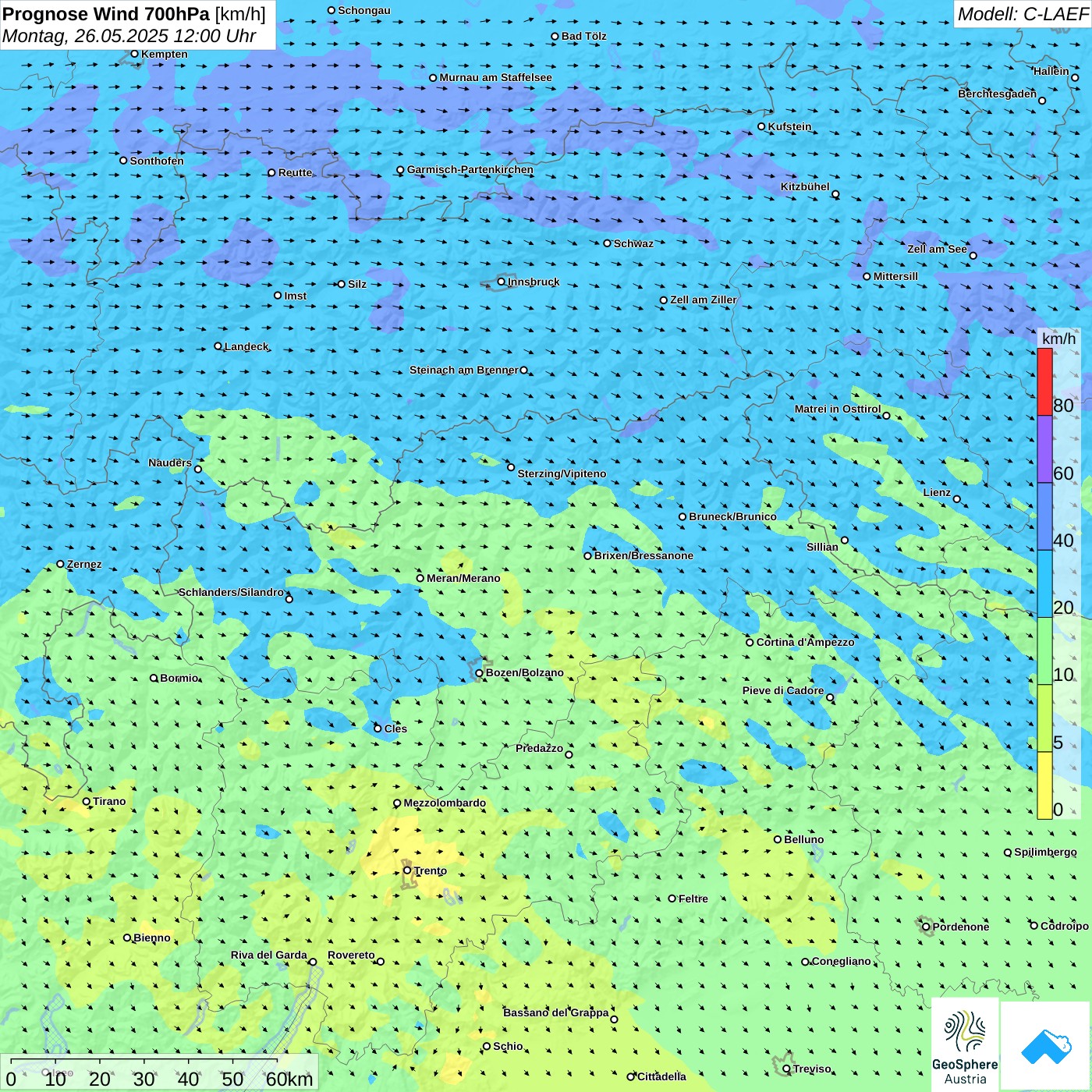Click the blue mountain cloud logo

coord(1045,1046)
